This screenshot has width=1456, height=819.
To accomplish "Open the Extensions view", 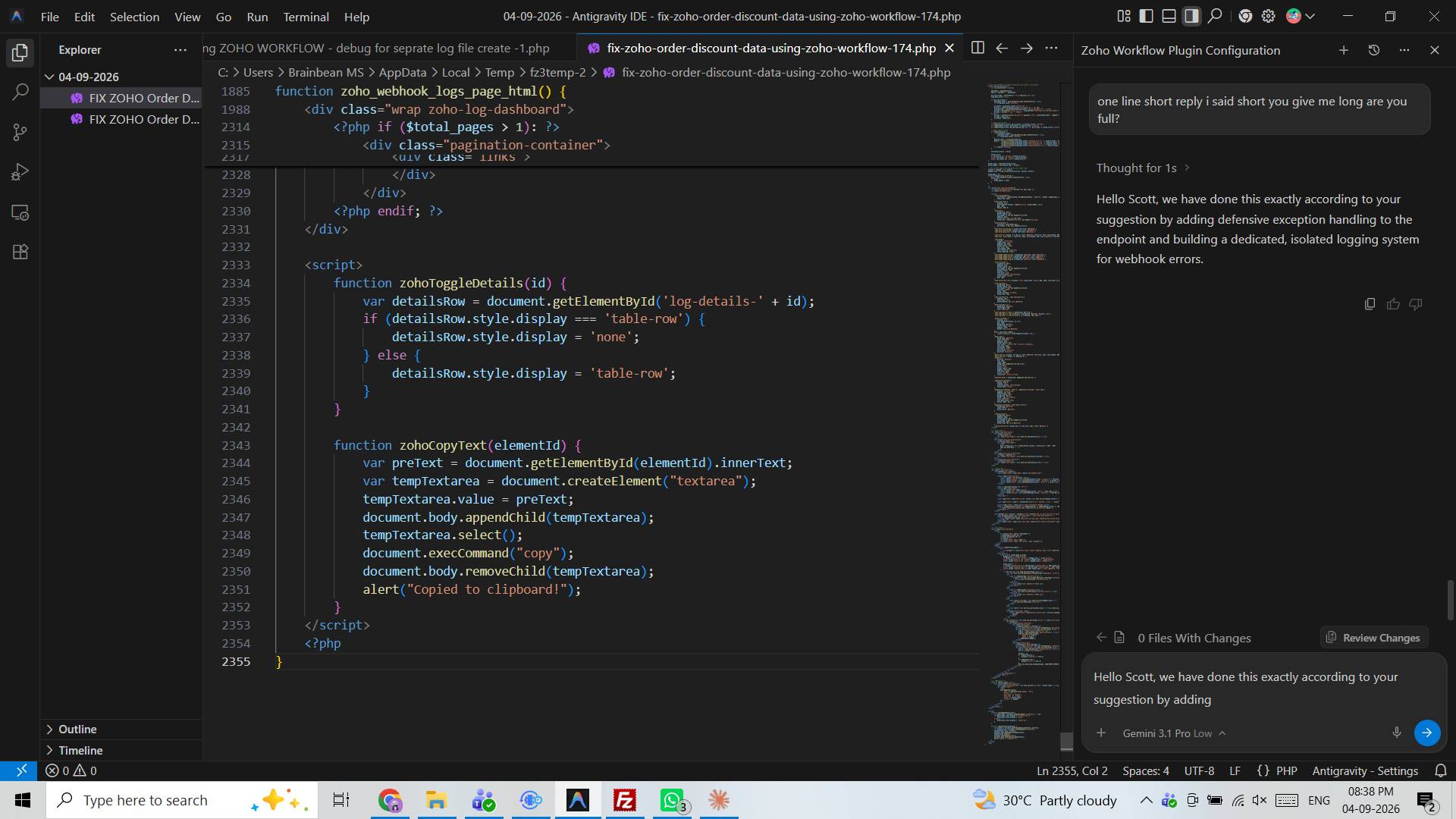I will [20, 252].
